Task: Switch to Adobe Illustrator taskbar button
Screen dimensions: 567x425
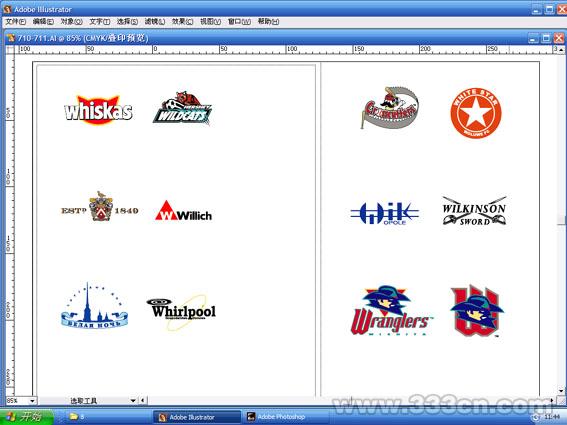Action: point(197,417)
